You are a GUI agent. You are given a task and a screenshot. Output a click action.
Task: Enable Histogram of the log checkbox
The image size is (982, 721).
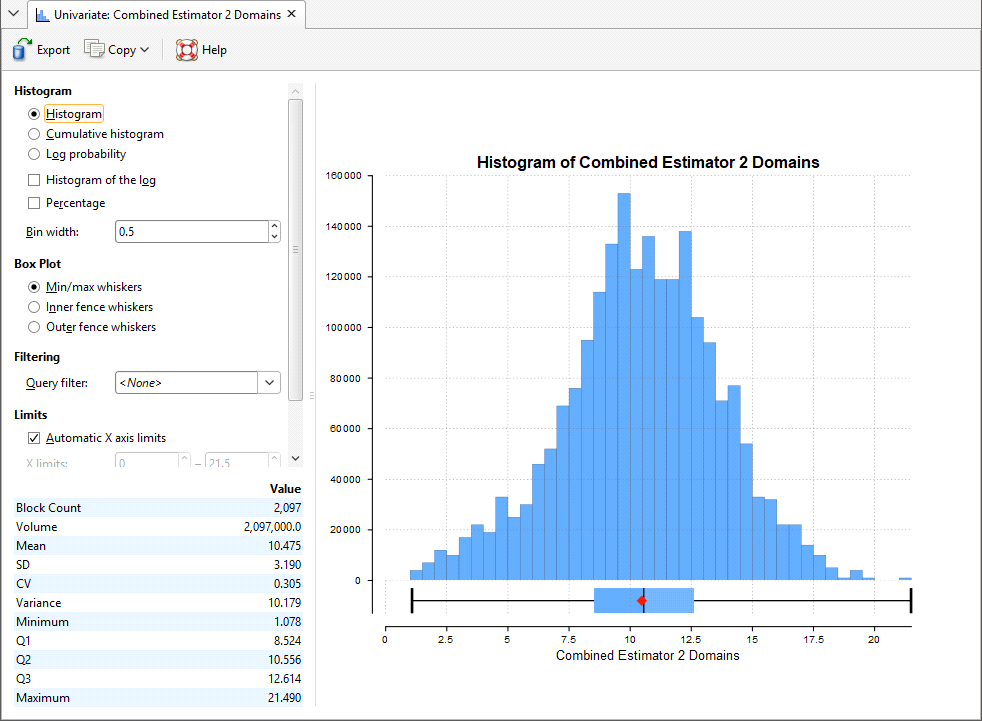tap(35, 180)
